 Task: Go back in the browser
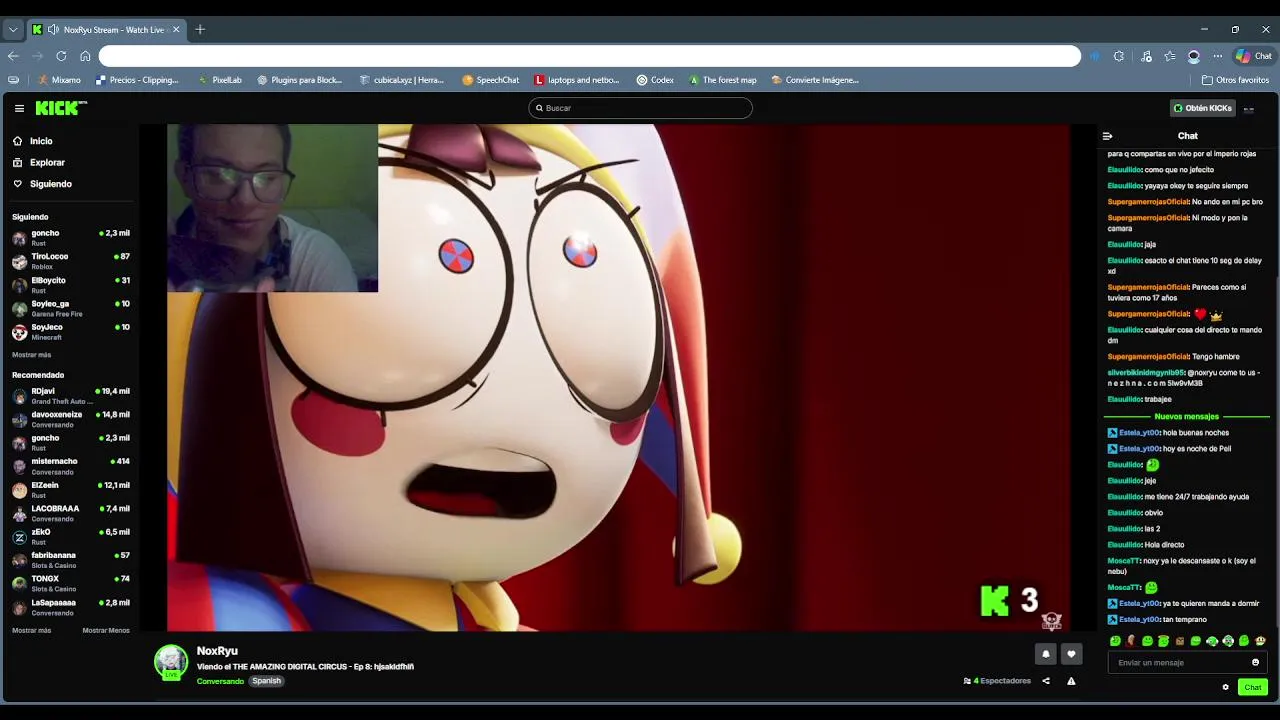(13, 56)
